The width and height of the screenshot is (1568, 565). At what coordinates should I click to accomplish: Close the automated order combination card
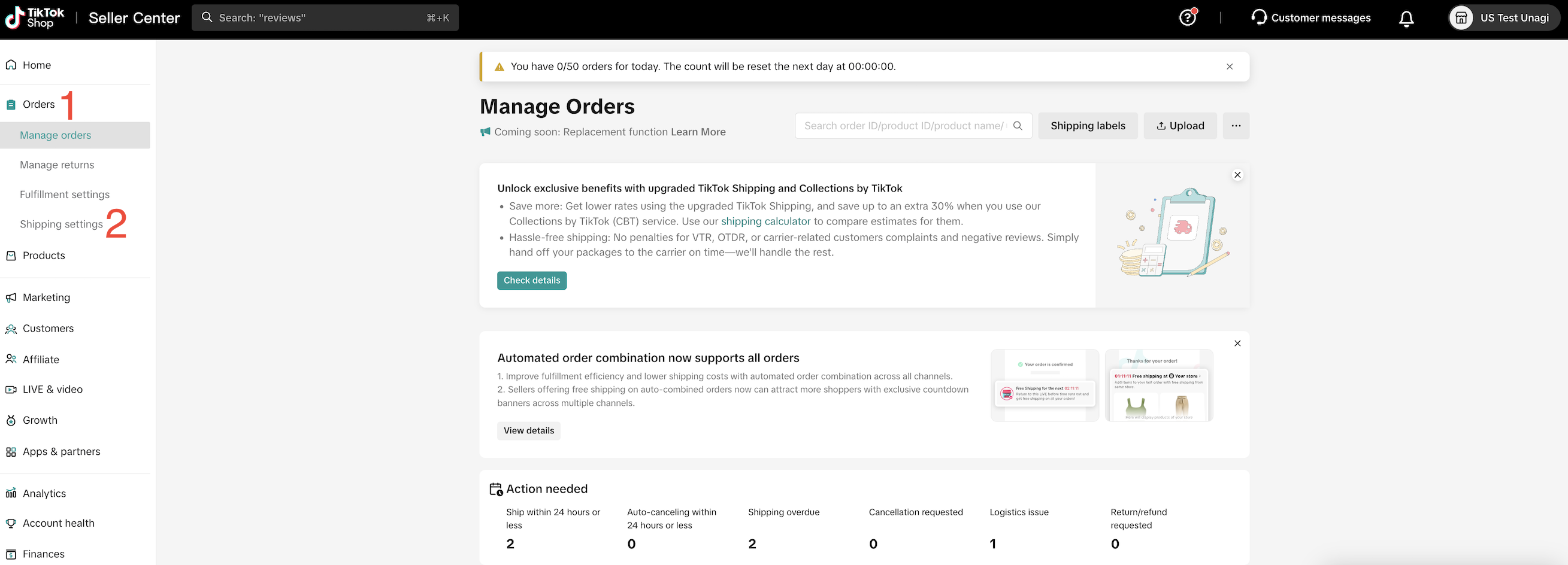(x=1237, y=344)
